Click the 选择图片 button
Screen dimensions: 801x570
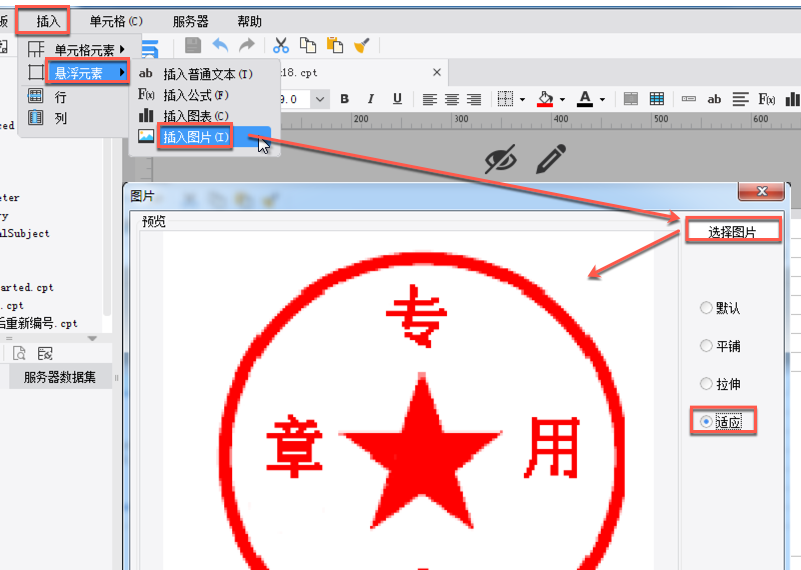coord(732,232)
